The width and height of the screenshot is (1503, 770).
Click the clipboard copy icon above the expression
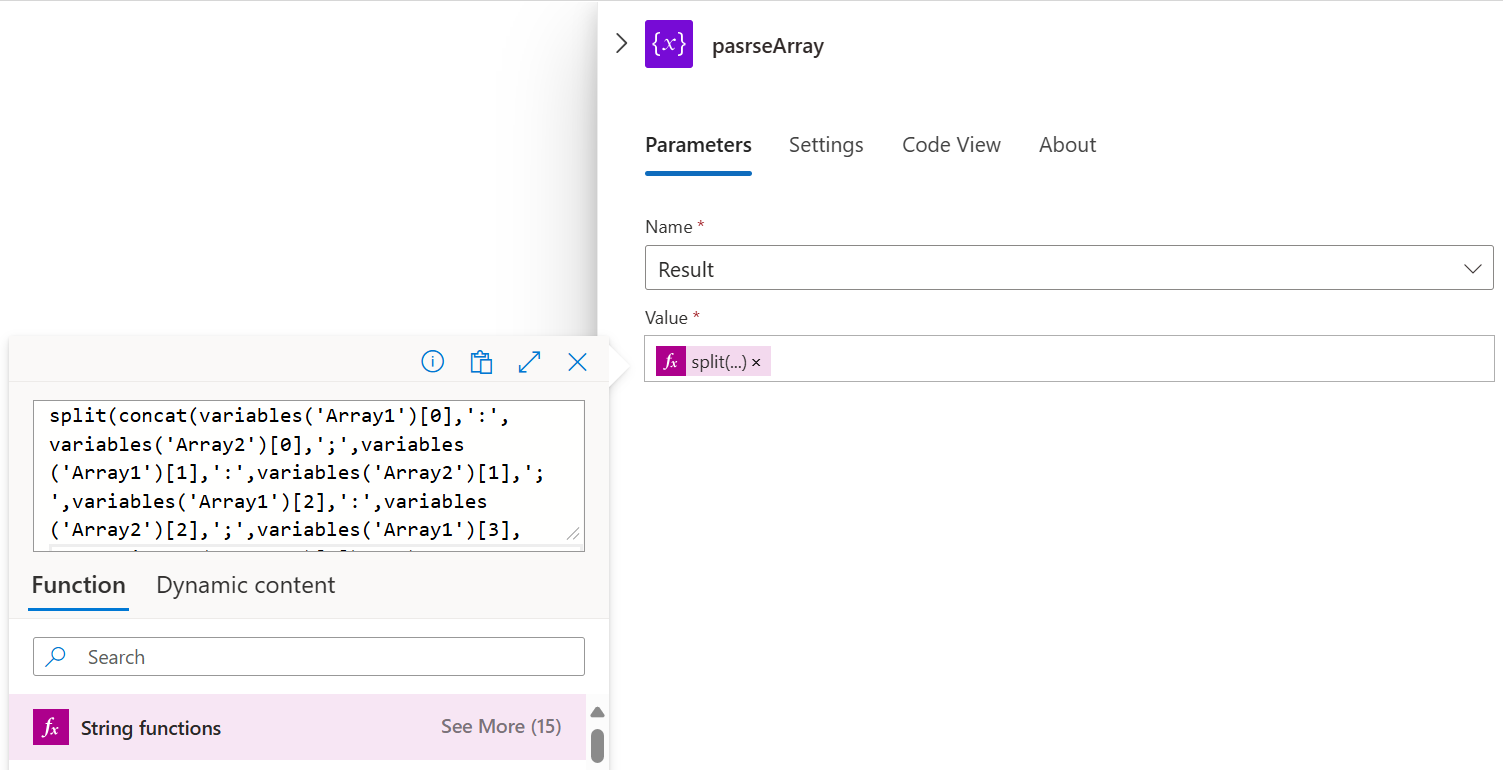coord(481,361)
